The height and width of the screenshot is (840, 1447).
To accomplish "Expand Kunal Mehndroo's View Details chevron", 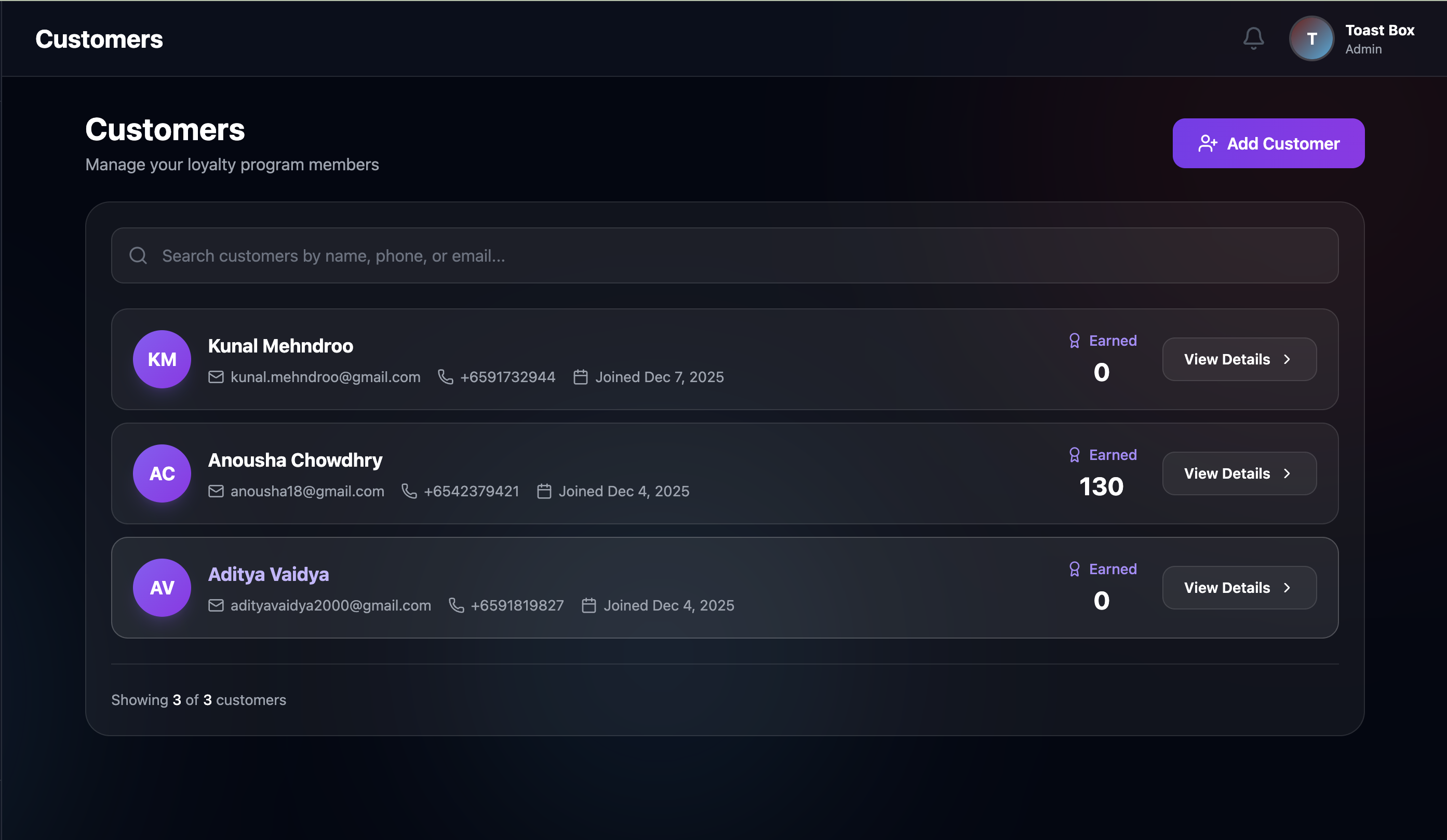I will [x=1287, y=359].
